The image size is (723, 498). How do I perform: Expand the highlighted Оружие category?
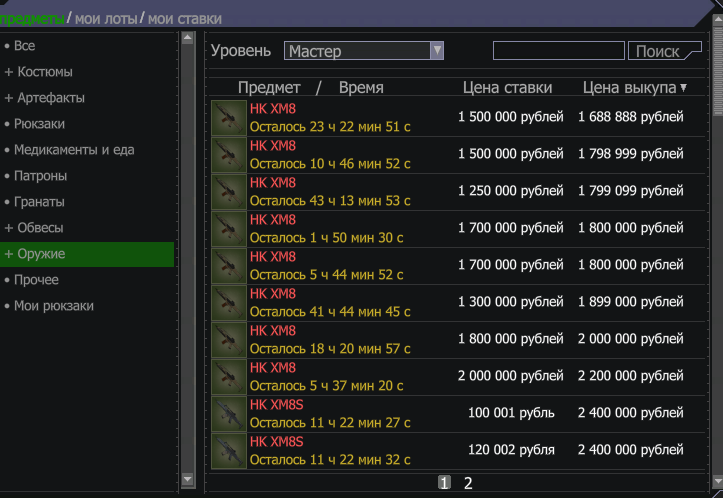point(87,254)
